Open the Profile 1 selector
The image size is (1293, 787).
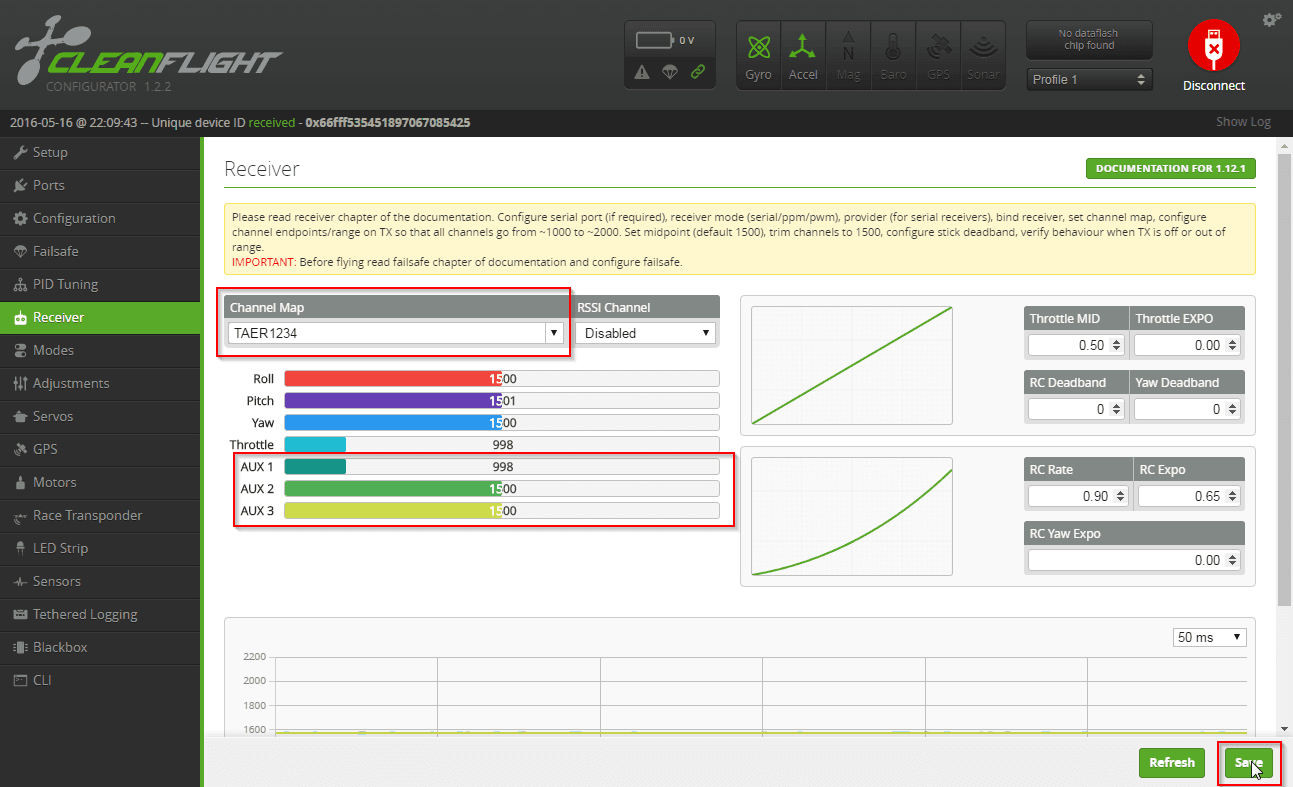pos(1089,79)
